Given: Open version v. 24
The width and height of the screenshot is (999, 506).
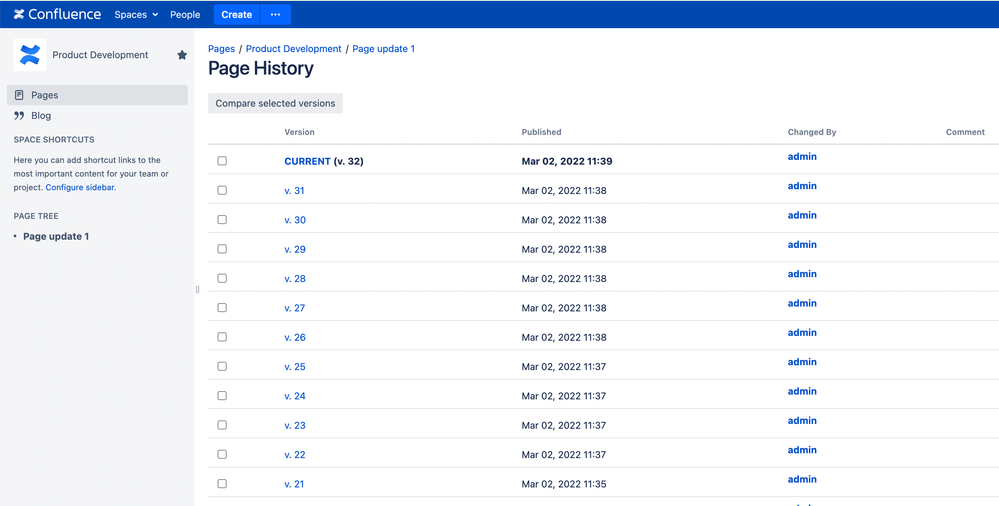Looking at the screenshot, I should coord(295,396).
